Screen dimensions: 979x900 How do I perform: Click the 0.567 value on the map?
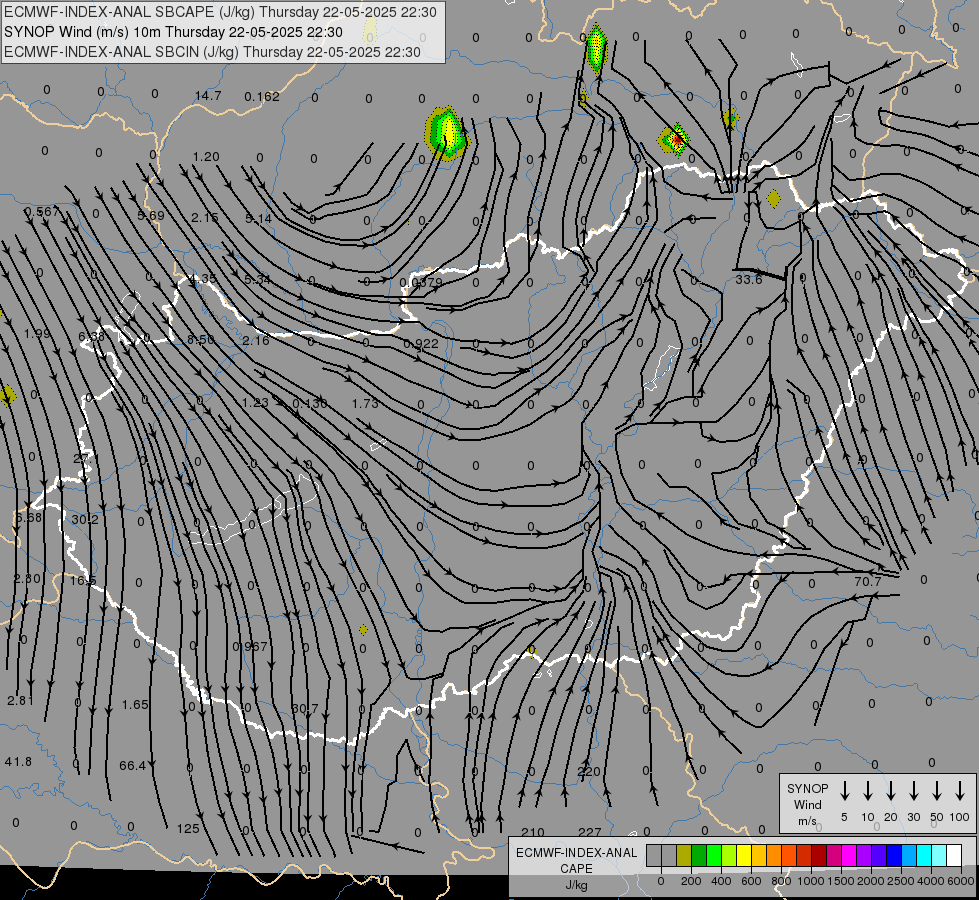[x=42, y=212]
